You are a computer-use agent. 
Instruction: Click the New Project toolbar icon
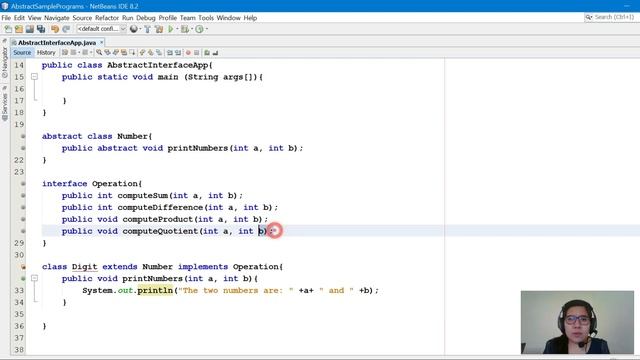click(19, 29)
